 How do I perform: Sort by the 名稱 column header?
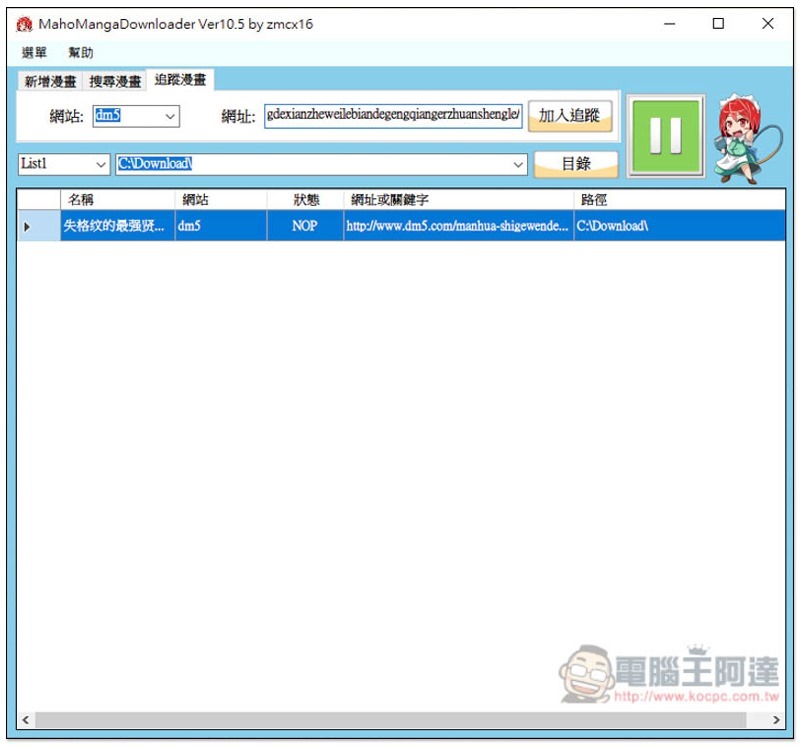[x=117, y=200]
